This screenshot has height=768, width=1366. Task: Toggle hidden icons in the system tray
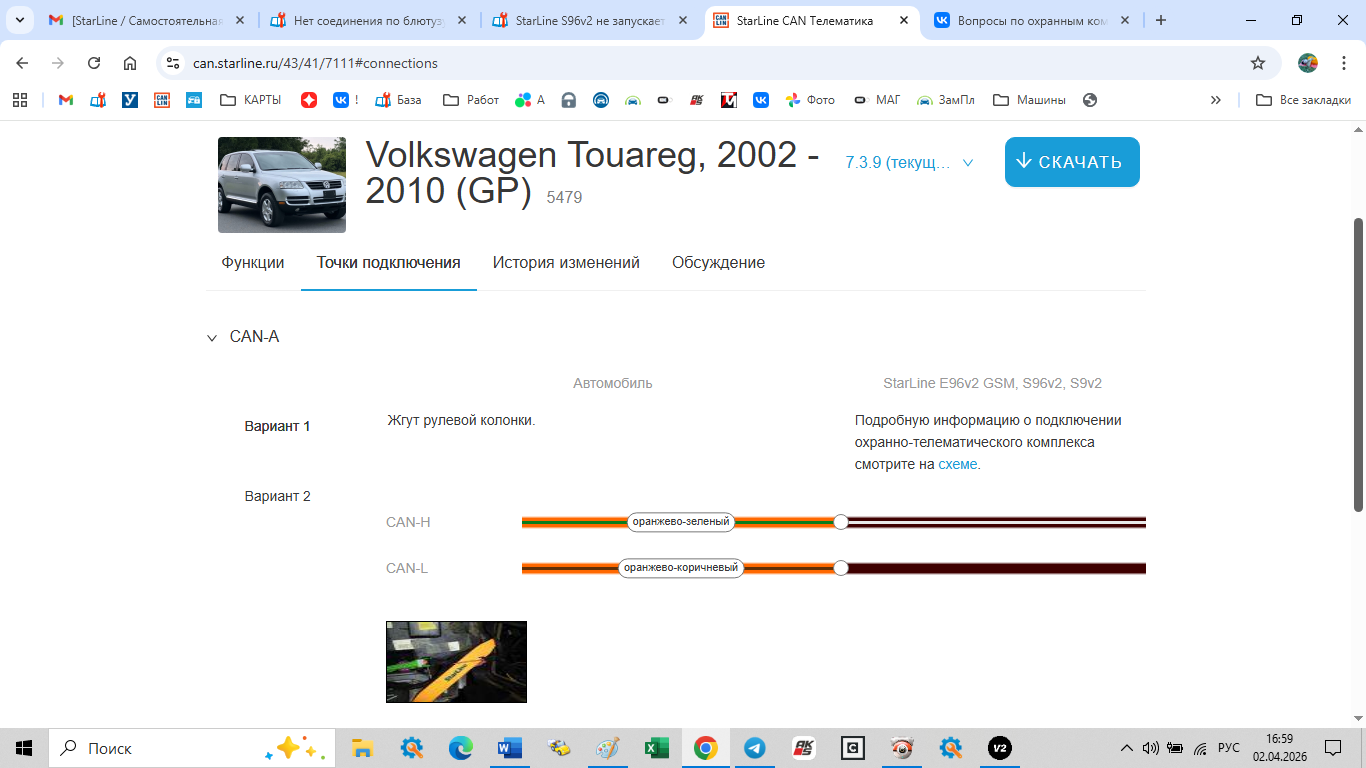point(1126,747)
